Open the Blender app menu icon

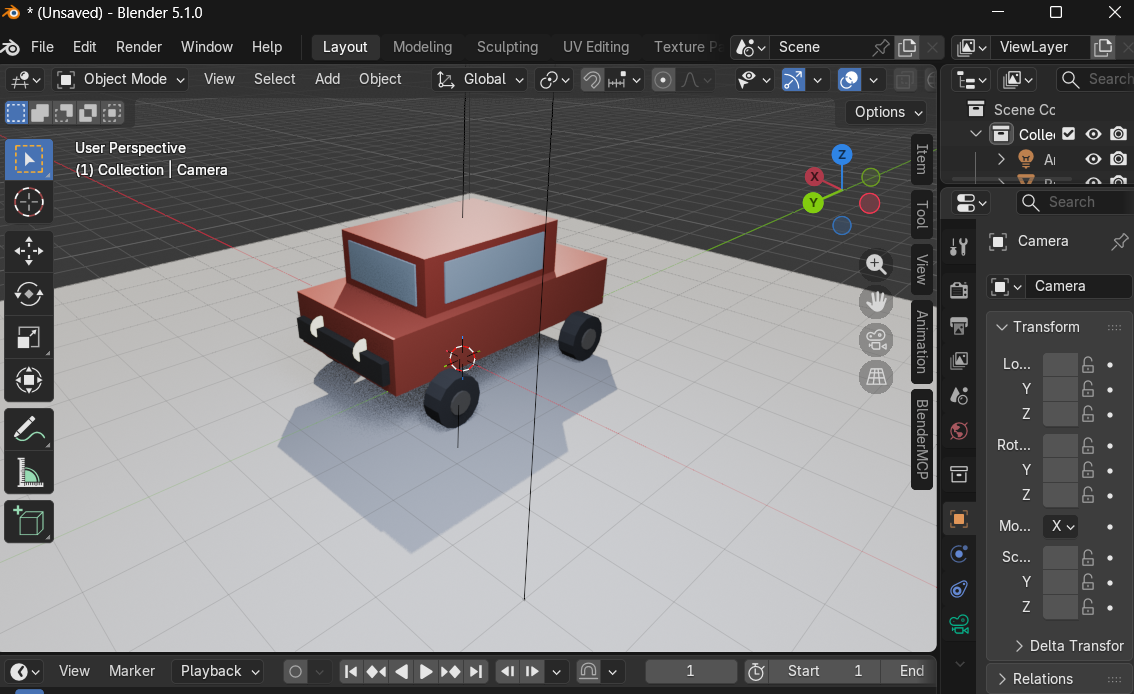11,47
